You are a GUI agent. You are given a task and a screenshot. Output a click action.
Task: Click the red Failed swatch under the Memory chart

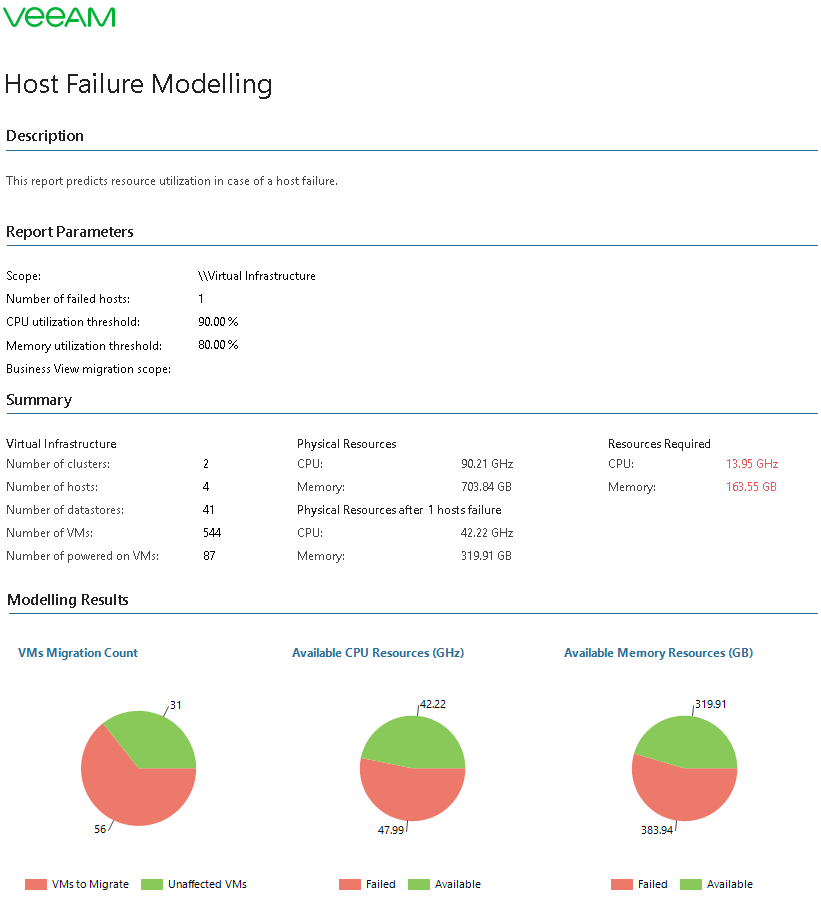[622, 884]
